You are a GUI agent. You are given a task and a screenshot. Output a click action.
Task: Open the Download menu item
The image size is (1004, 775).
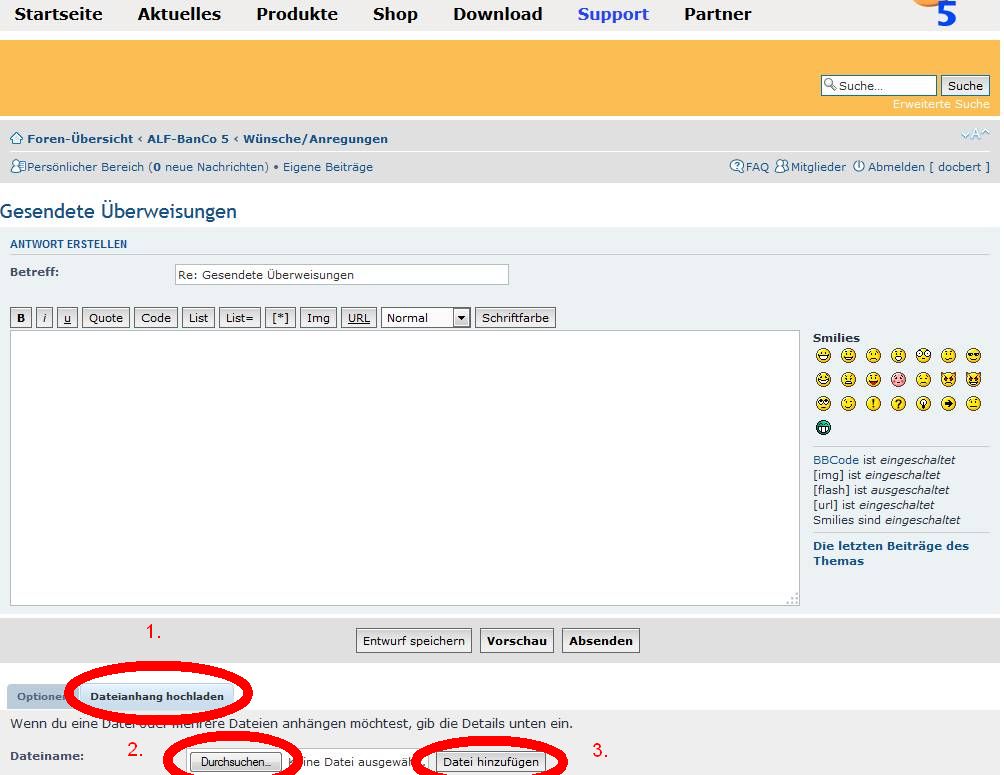(x=498, y=14)
